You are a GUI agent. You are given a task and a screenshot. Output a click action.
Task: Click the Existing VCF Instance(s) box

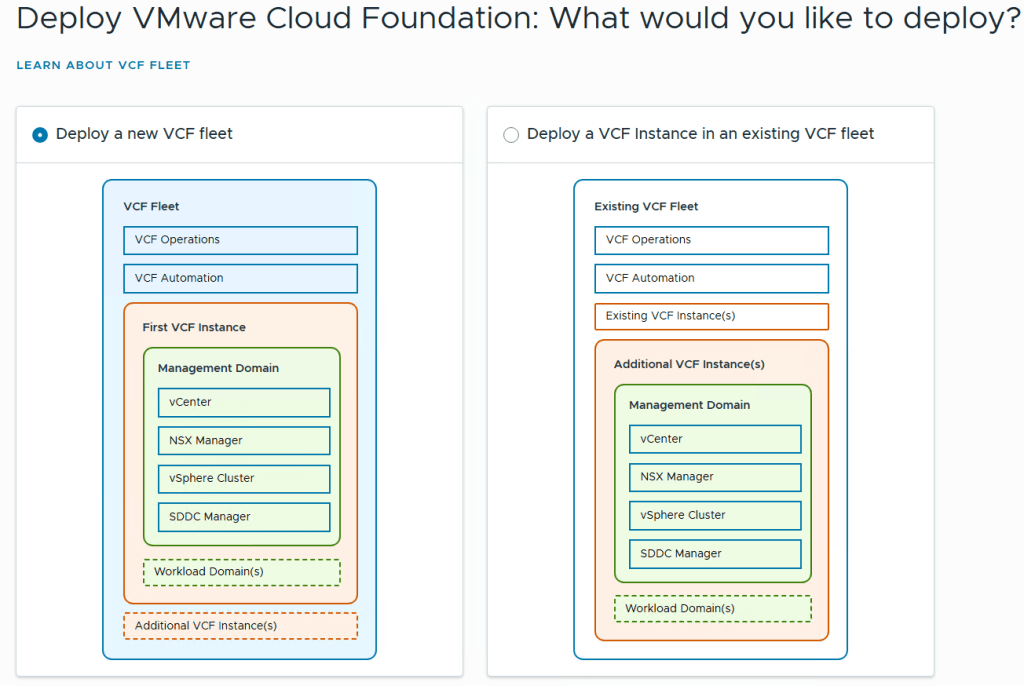click(x=711, y=316)
